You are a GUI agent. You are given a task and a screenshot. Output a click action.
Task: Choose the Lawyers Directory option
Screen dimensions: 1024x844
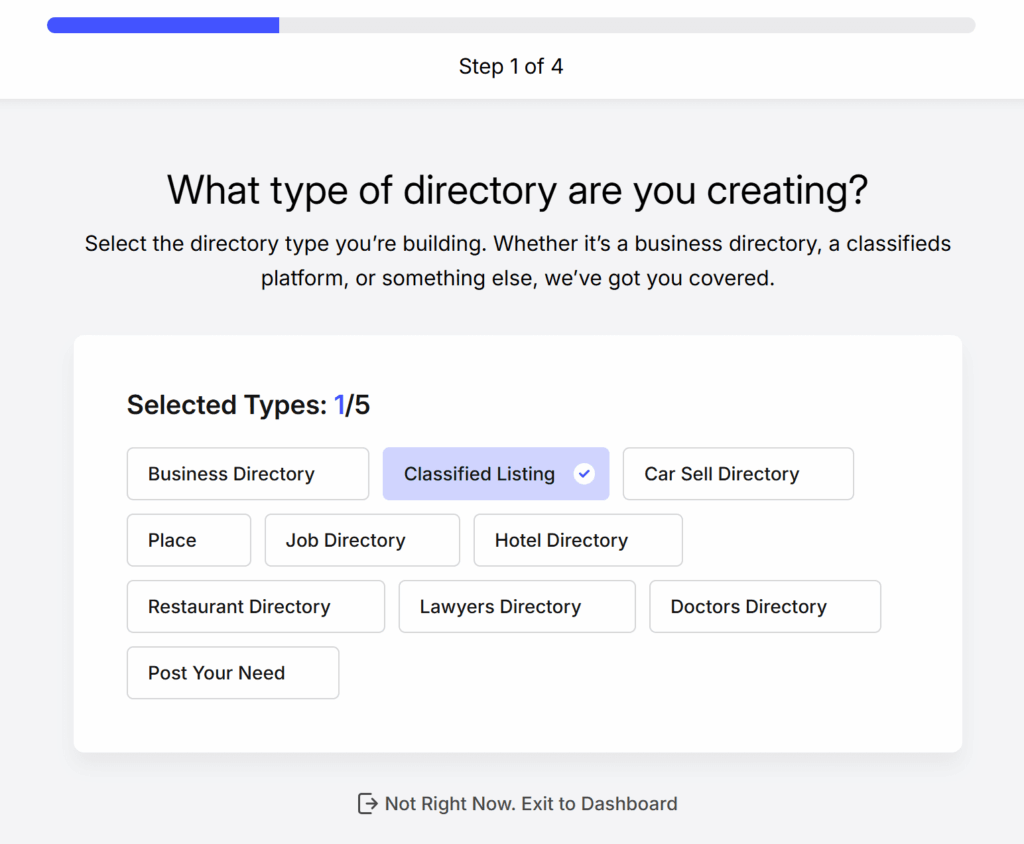[516, 607]
